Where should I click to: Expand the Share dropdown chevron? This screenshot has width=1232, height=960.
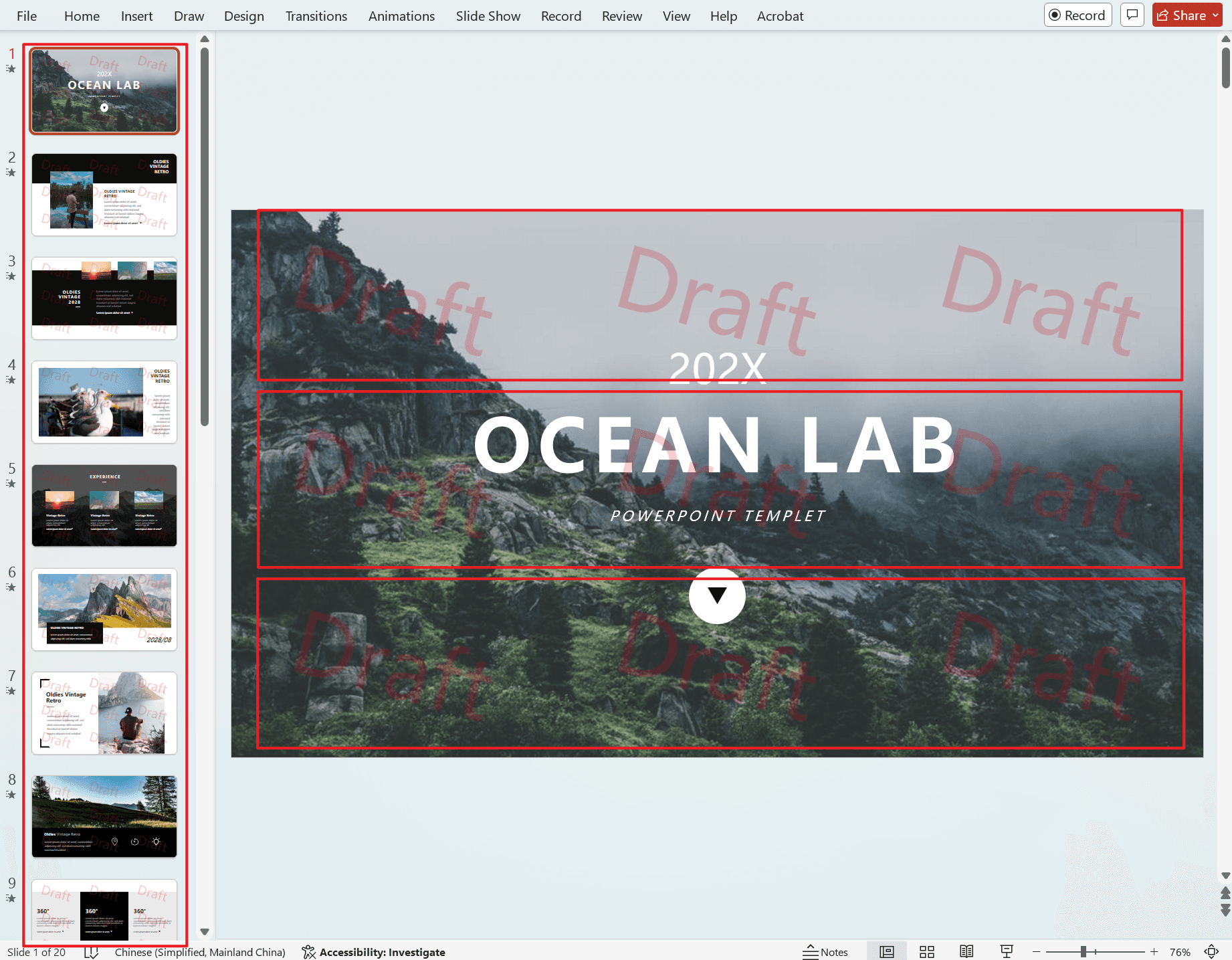(1216, 15)
